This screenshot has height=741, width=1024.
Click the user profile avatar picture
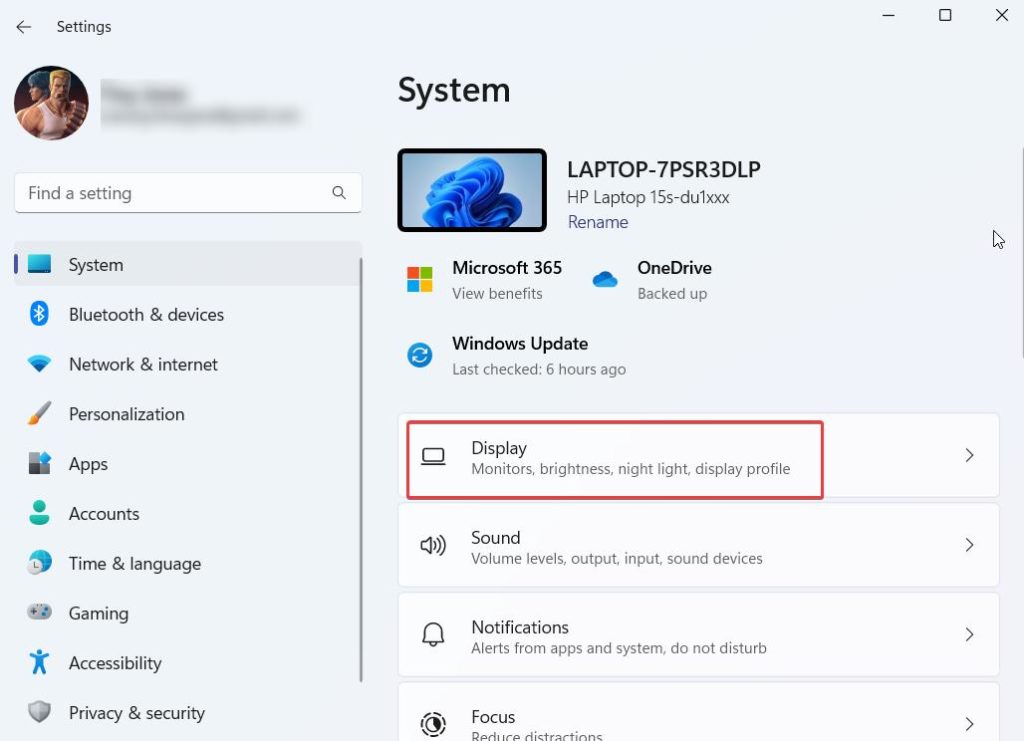(x=52, y=103)
